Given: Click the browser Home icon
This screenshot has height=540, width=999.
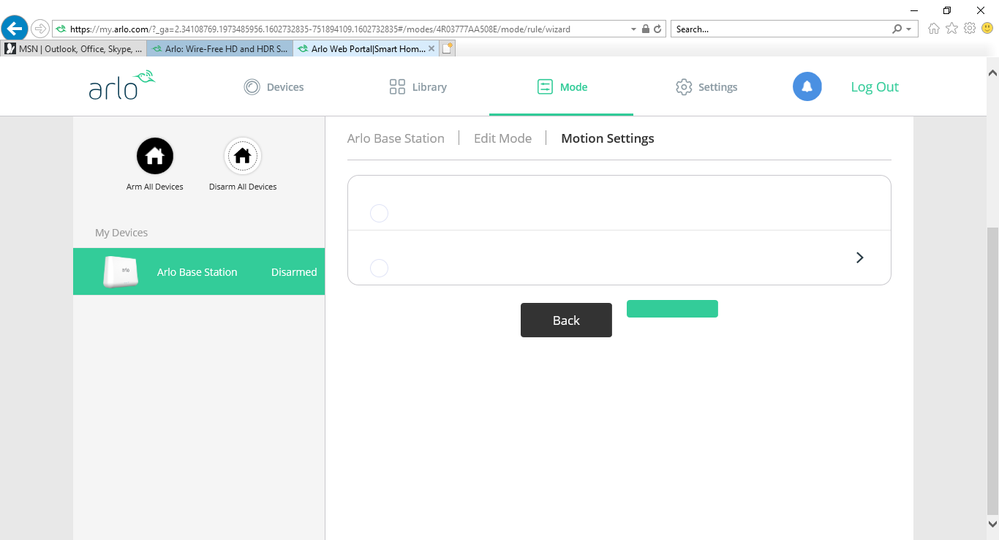Looking at the screenshot, I should point(933,29).
